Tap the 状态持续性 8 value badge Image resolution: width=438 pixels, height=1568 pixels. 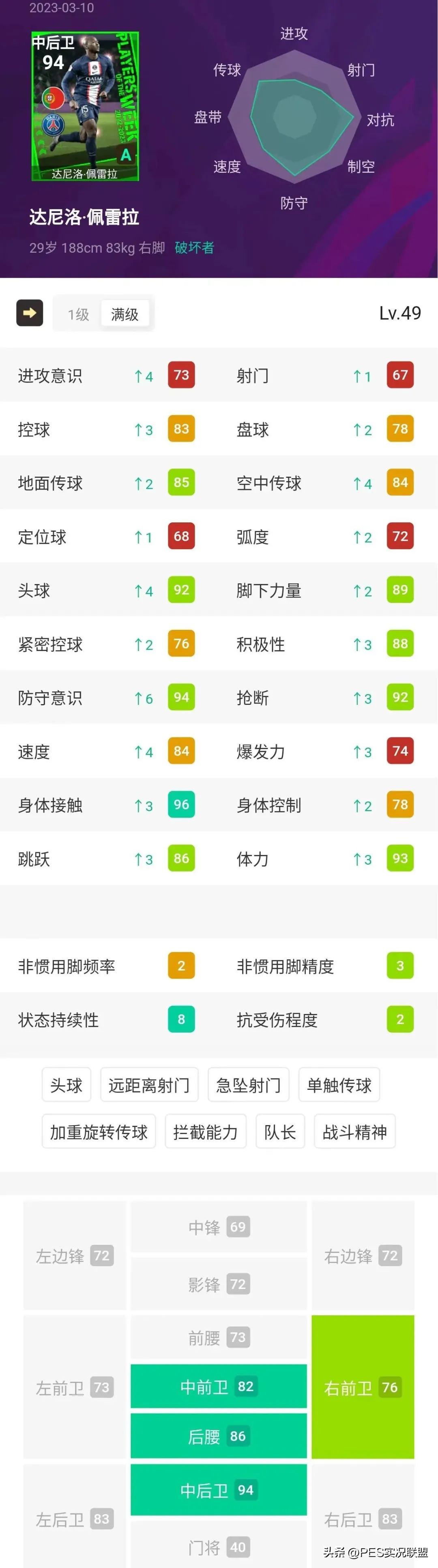(181, 1020)
